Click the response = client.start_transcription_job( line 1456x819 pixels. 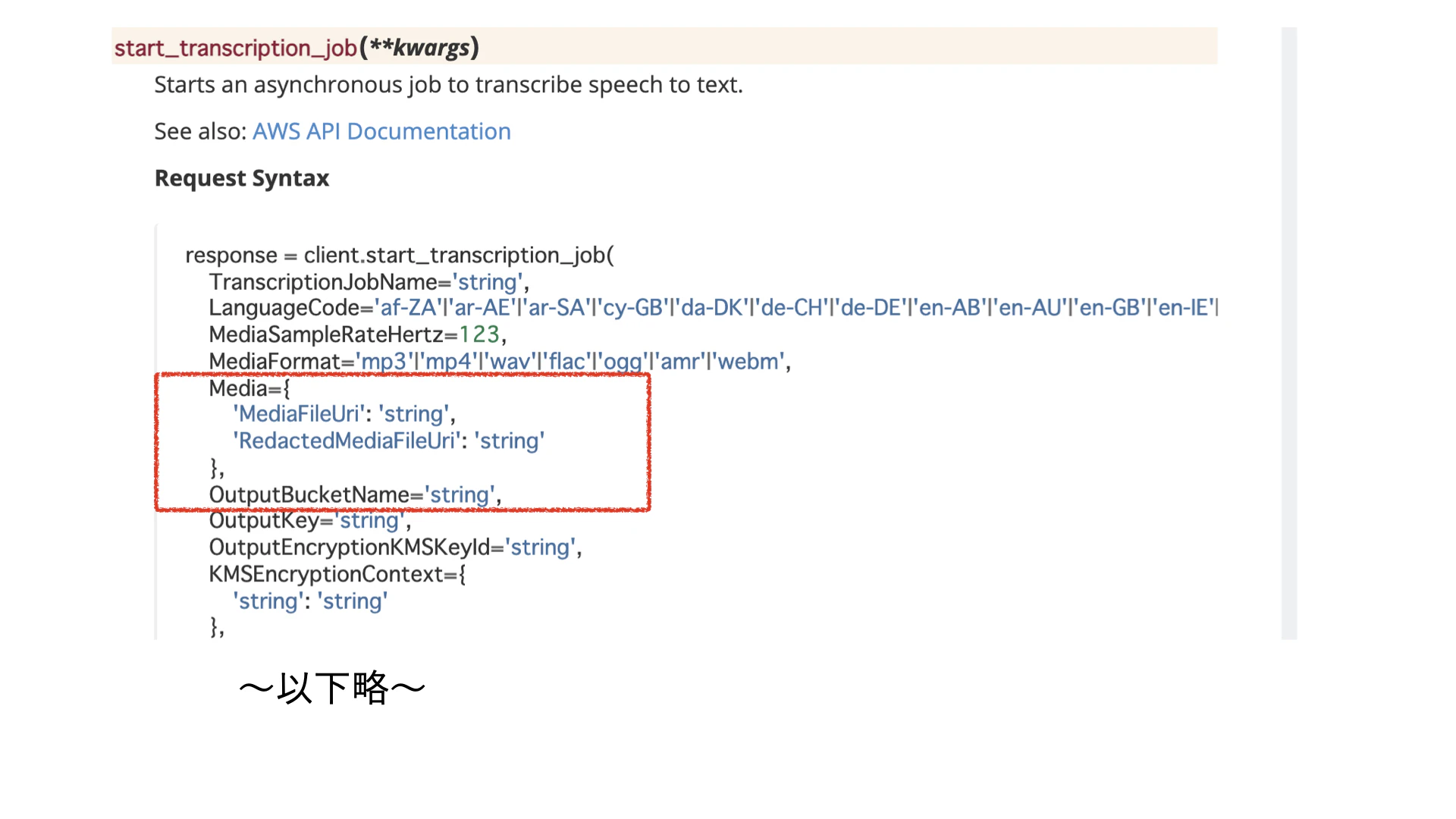pyautogui.click(x=400, y=256)
